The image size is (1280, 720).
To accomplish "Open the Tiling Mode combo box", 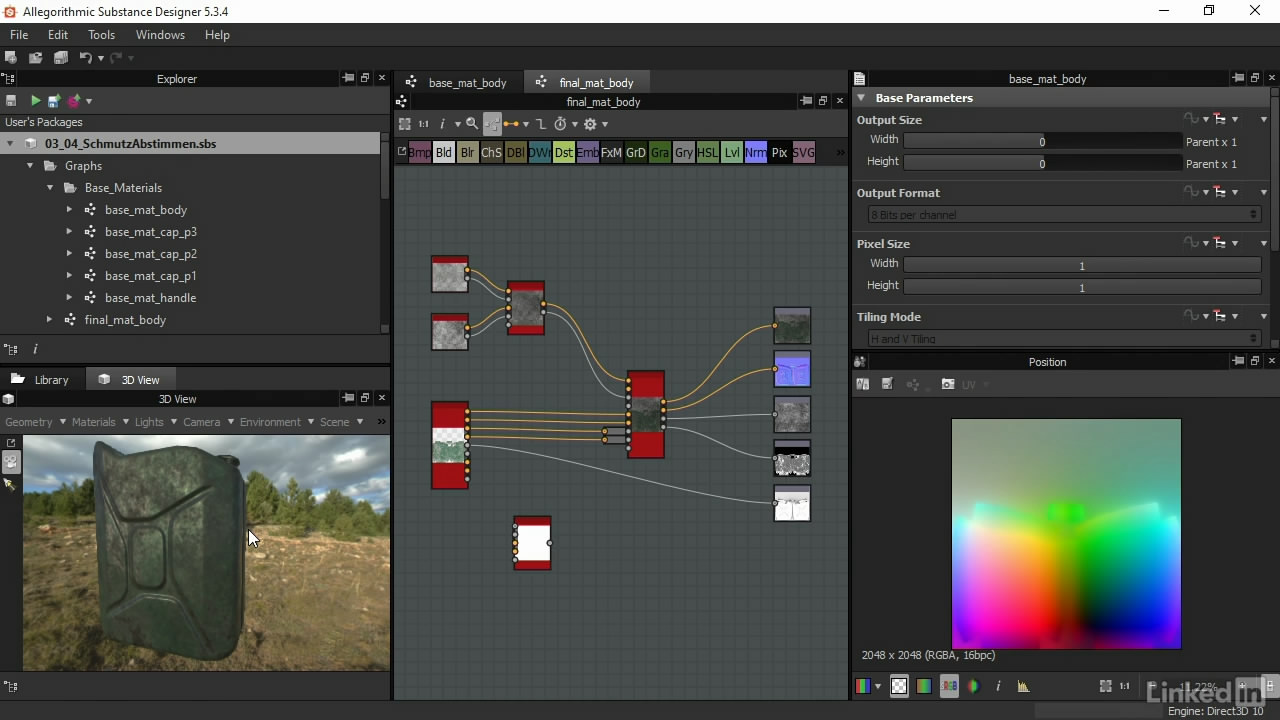I will pyautogui.click(x=1064, y=339).
